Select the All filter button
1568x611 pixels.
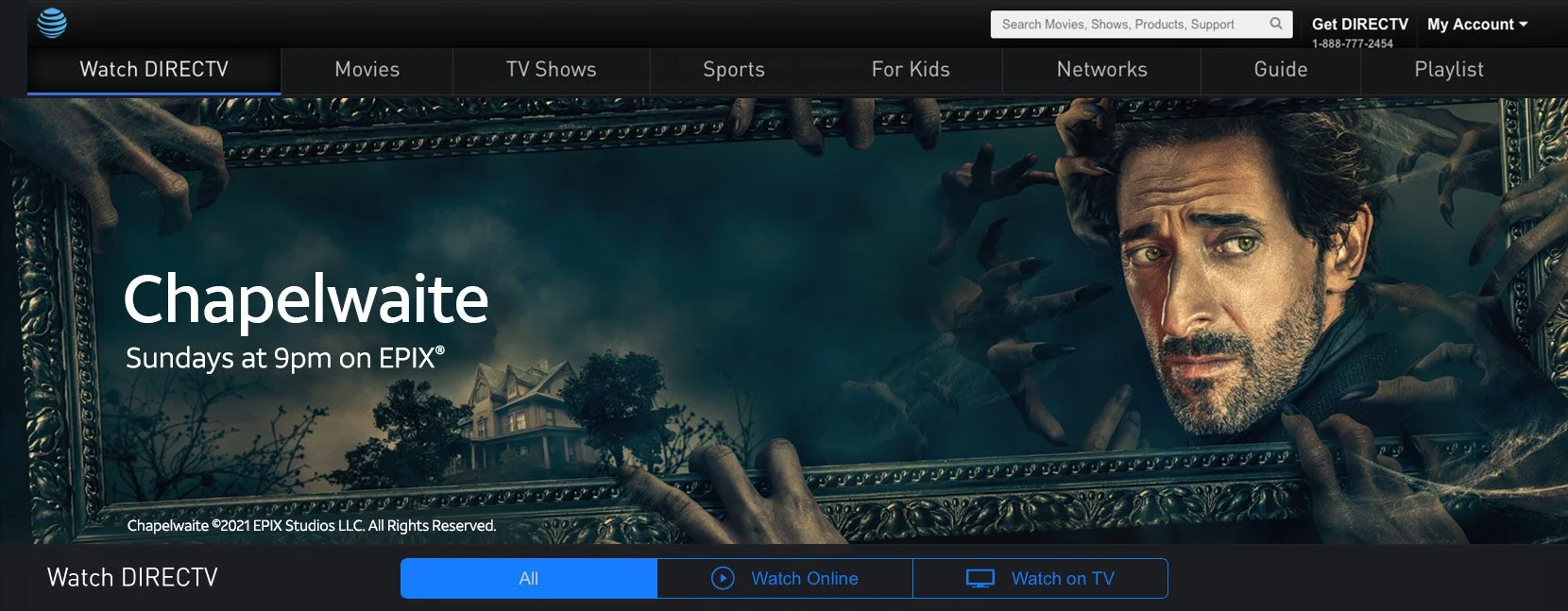[529, 578]
